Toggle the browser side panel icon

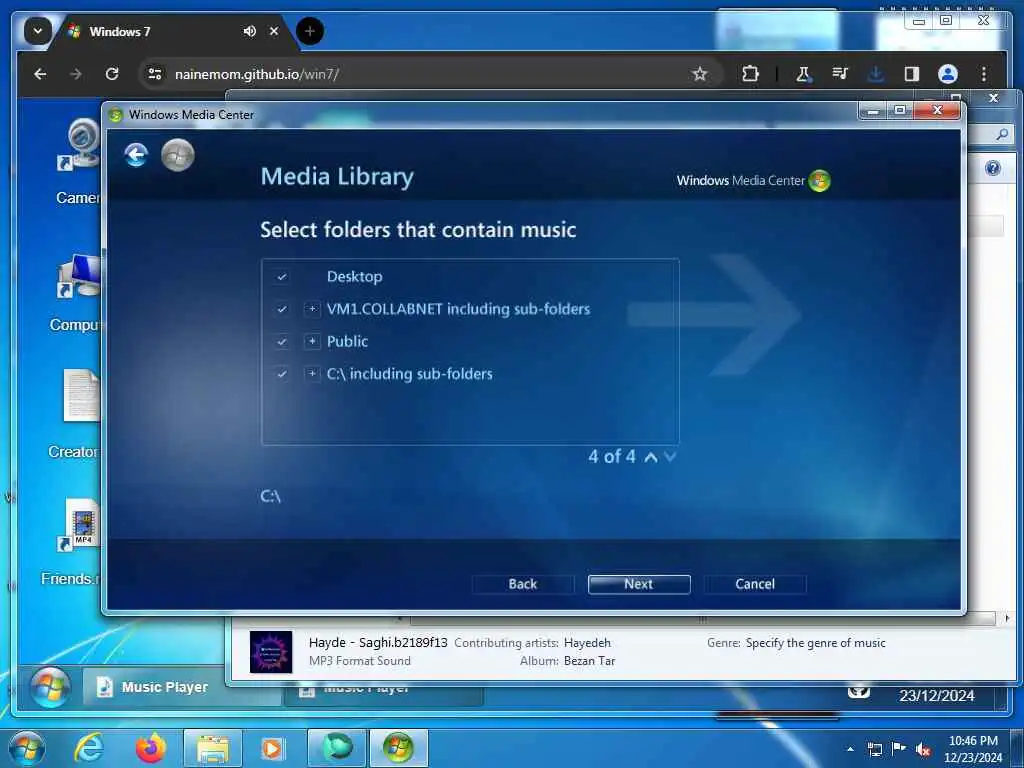(912, 74)
